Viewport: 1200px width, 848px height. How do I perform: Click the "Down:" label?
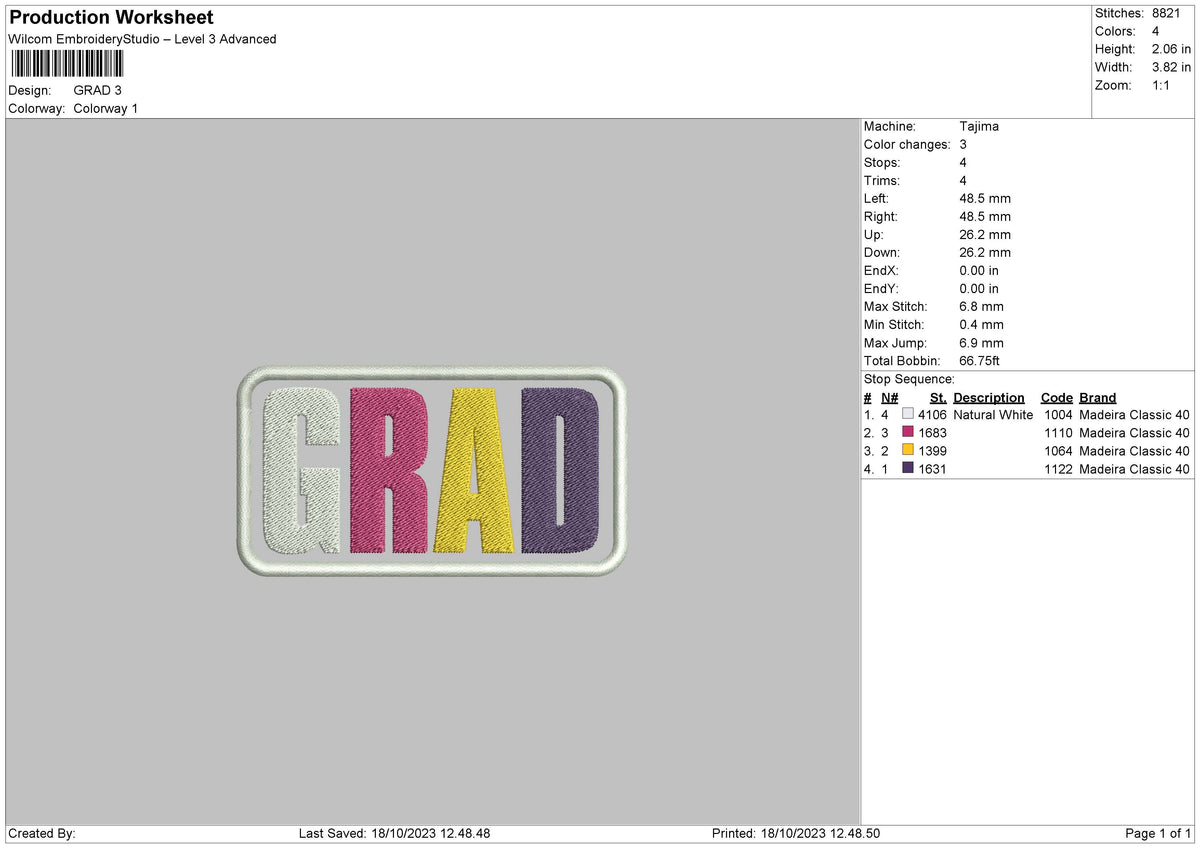tap(882, 252)
